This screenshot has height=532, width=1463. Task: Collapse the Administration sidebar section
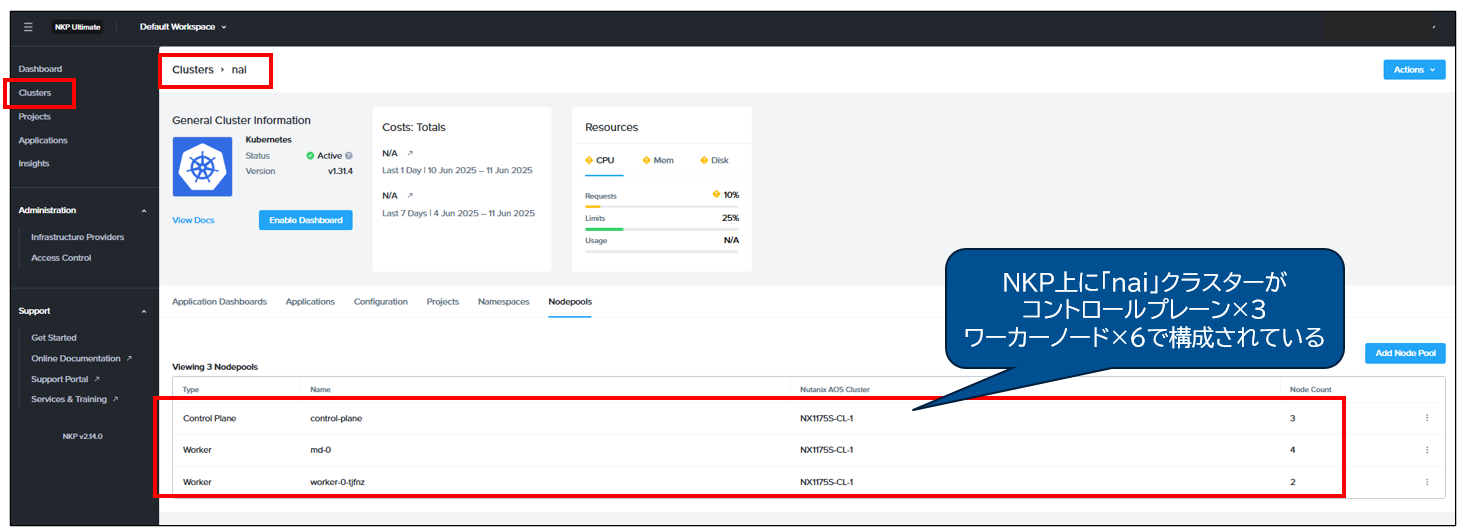click(x=143, y=211)
